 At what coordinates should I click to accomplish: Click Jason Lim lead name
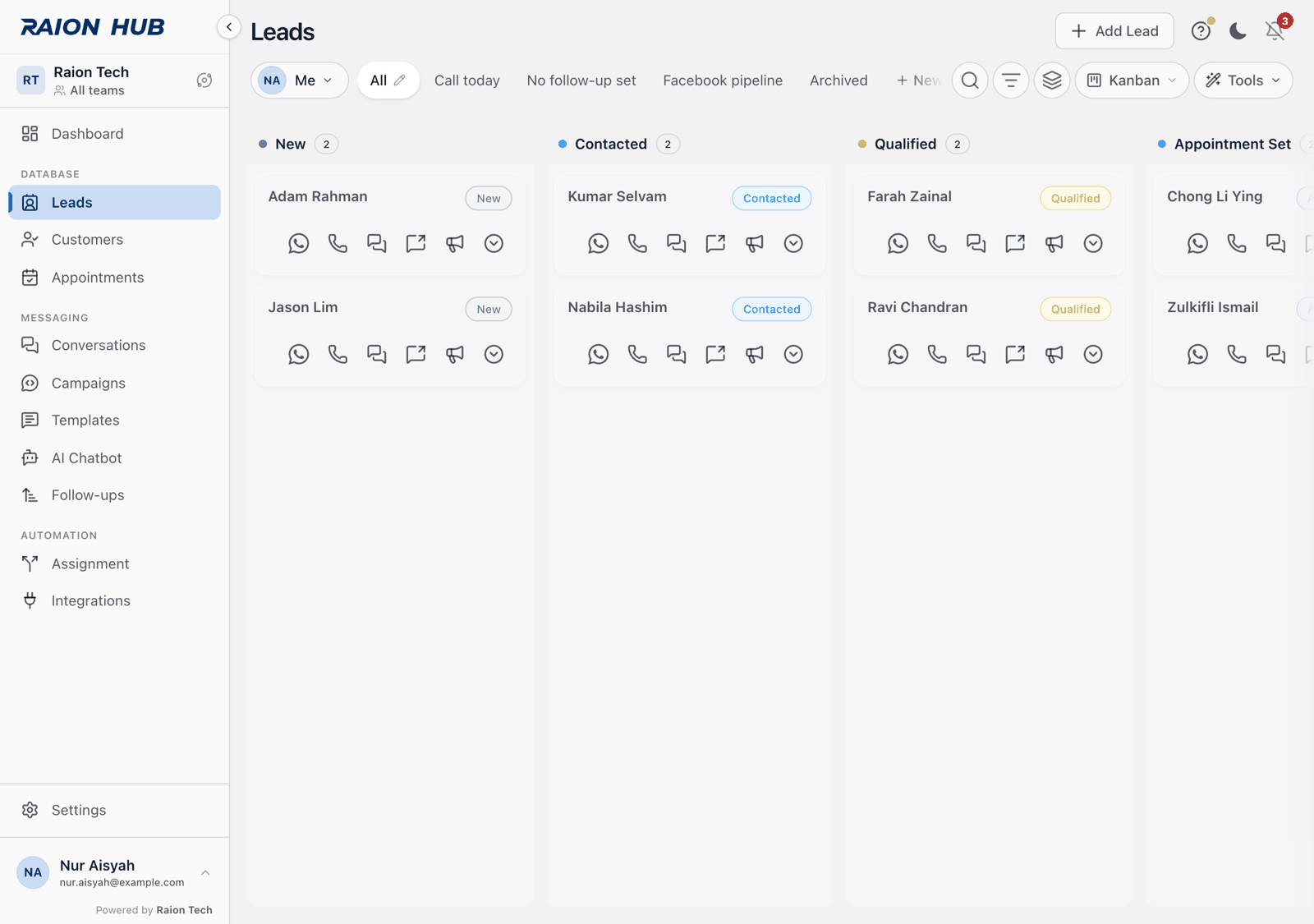coord(303,307)
